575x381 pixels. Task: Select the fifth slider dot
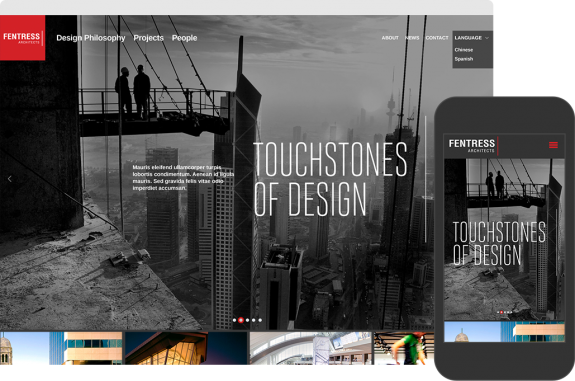[260, 320]
